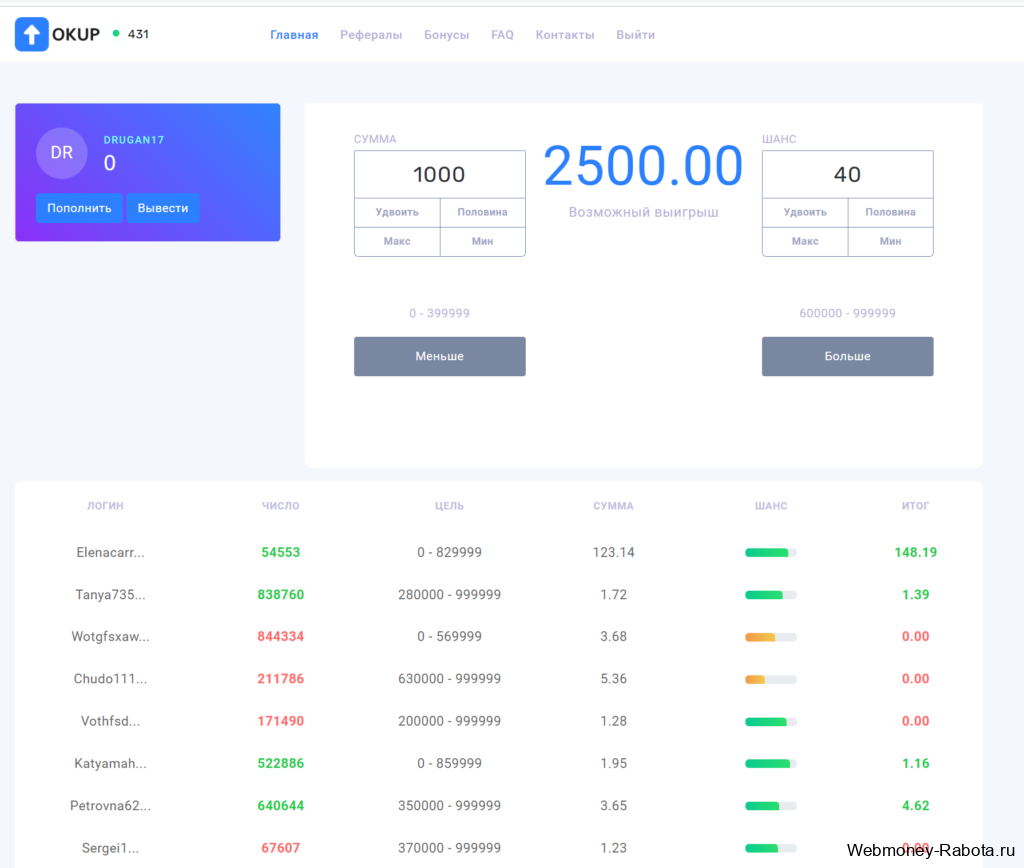
Task: Click the Больше bet button
Action: [x=848, y=357]
